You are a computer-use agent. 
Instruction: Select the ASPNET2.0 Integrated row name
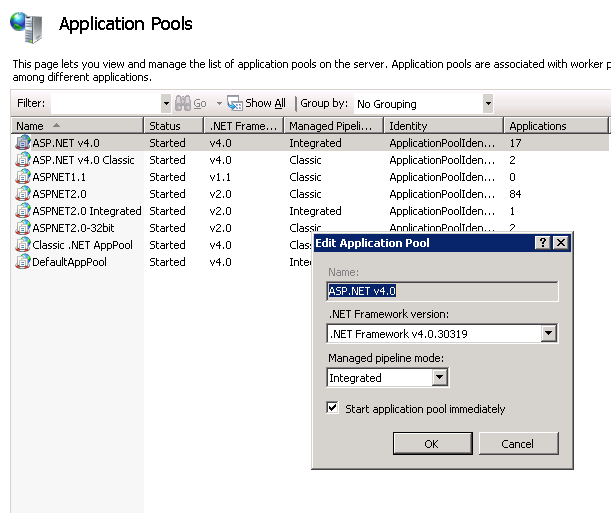[x=87, y=211]
